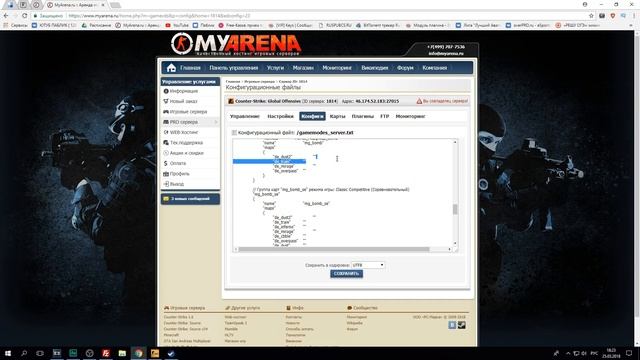Viewport: 640px width, 360px height.
Task: Open the Главная navigation menu item
Action: (x=190, y=68)
